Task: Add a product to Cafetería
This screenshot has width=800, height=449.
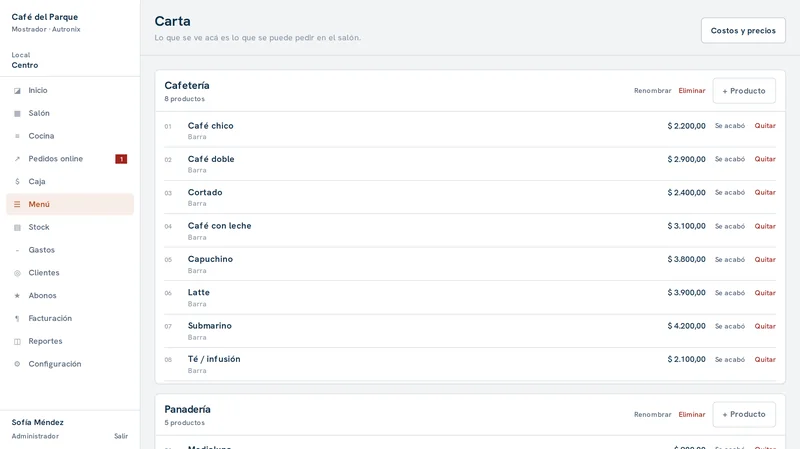Action: tap(744, 91)
